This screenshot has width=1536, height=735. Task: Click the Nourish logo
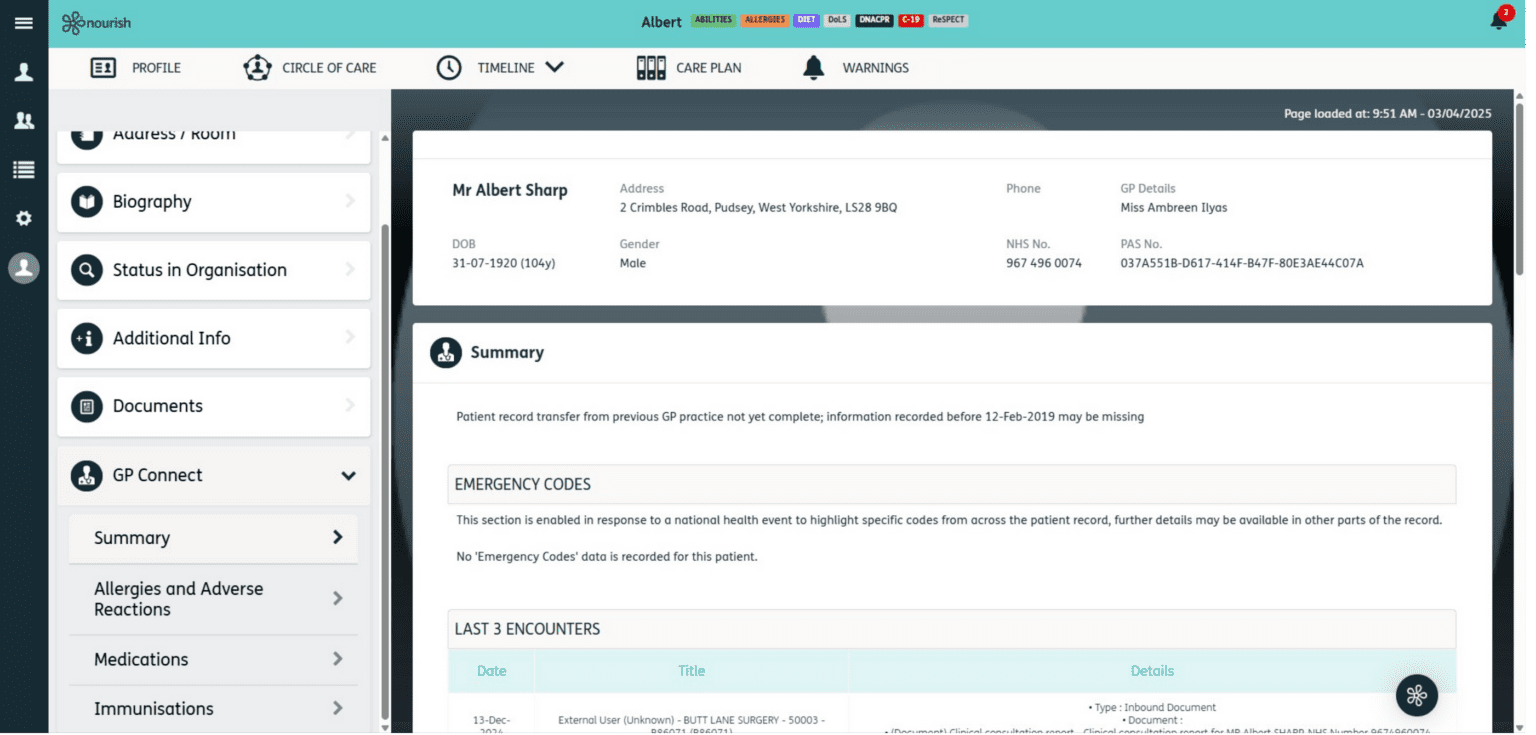coord(97,23)
